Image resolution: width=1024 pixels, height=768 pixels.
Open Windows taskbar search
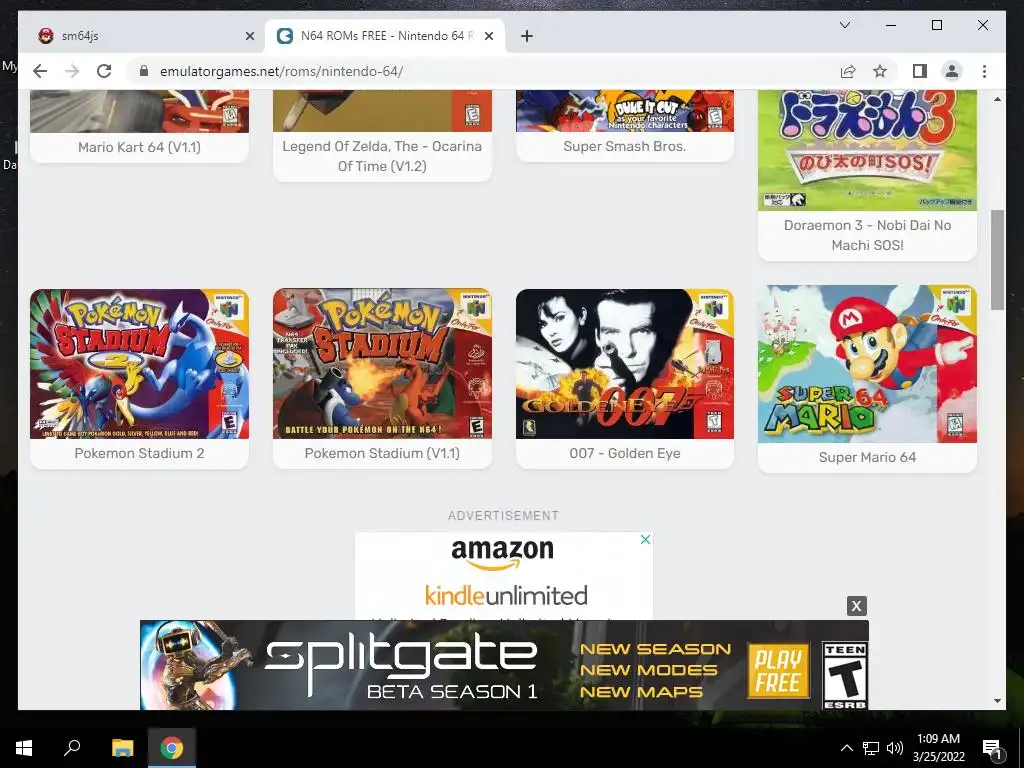point(72,747)
